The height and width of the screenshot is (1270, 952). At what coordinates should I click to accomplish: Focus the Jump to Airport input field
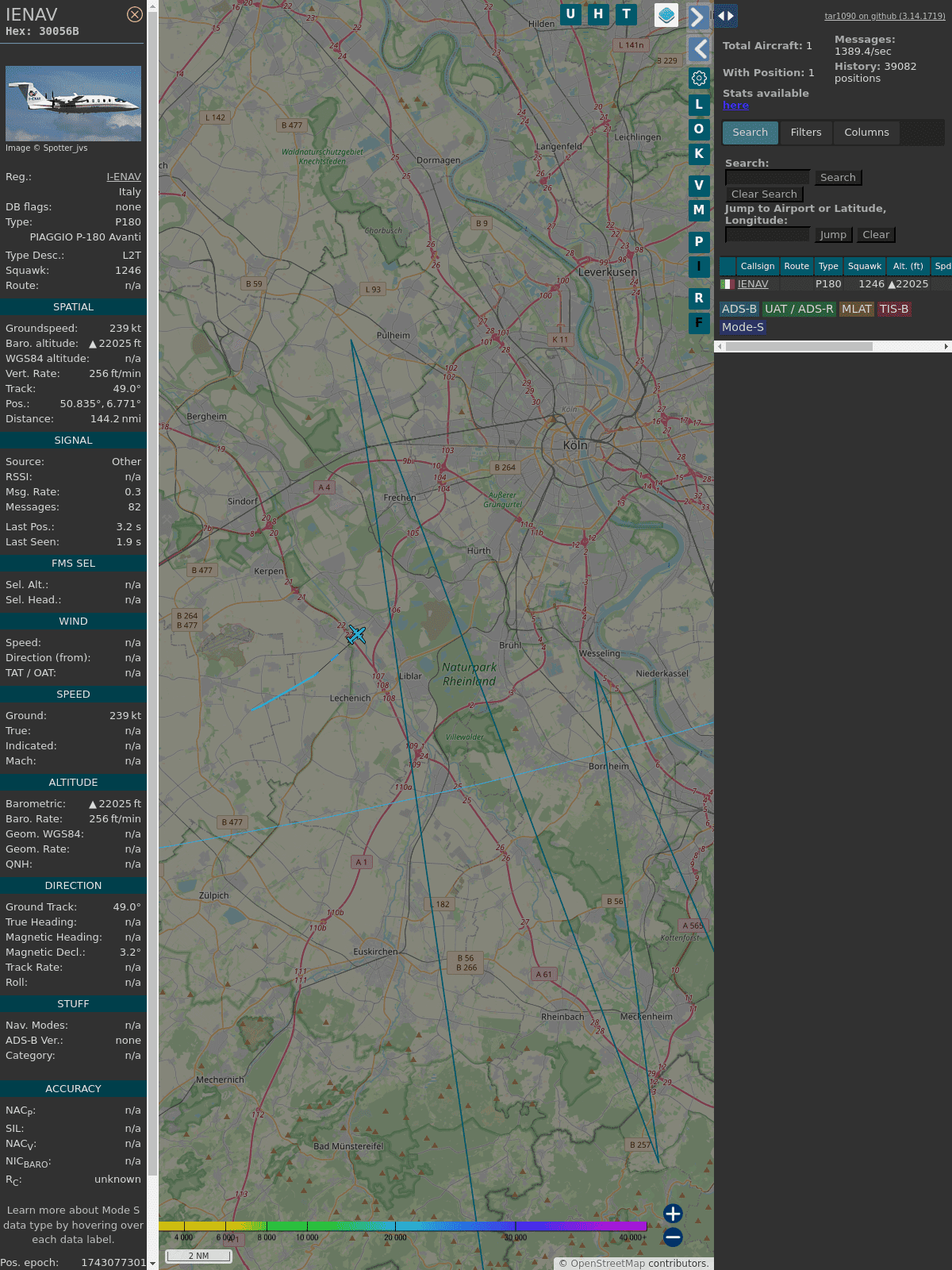tap(768, 235)
